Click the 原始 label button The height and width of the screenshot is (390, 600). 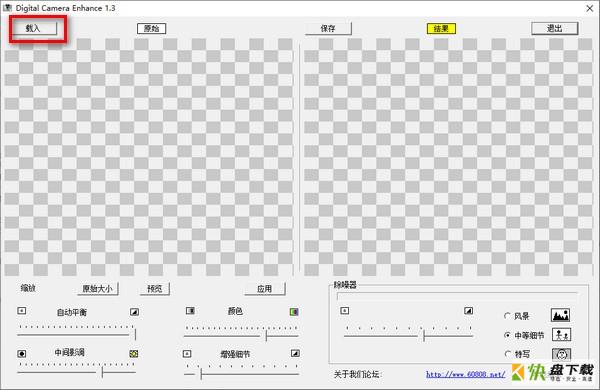tap(152, 28)
